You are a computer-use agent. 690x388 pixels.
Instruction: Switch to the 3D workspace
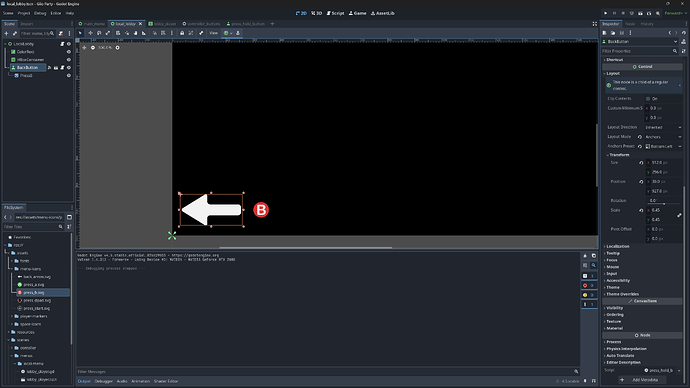point(316,13)
